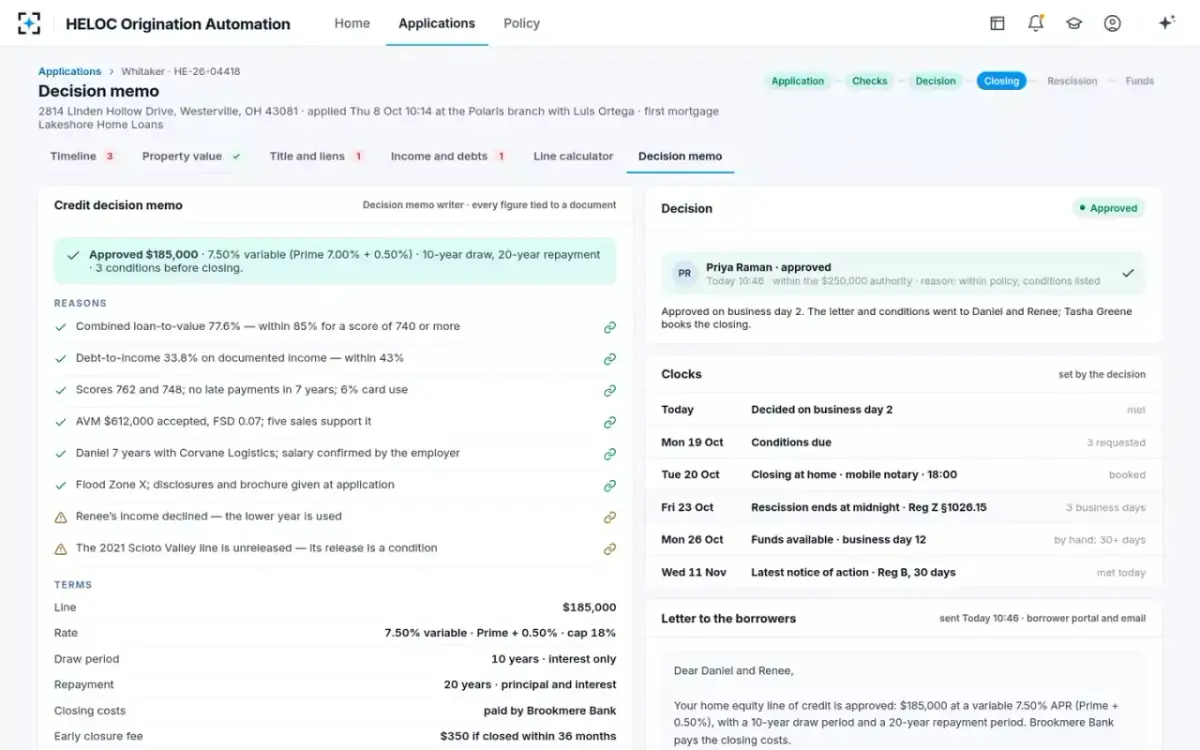Viewport: 1200px width, 750px height.
Task: Click 'Whitaker · HE-26-04418' breadcrumb text
Action: tap(180, 71)
